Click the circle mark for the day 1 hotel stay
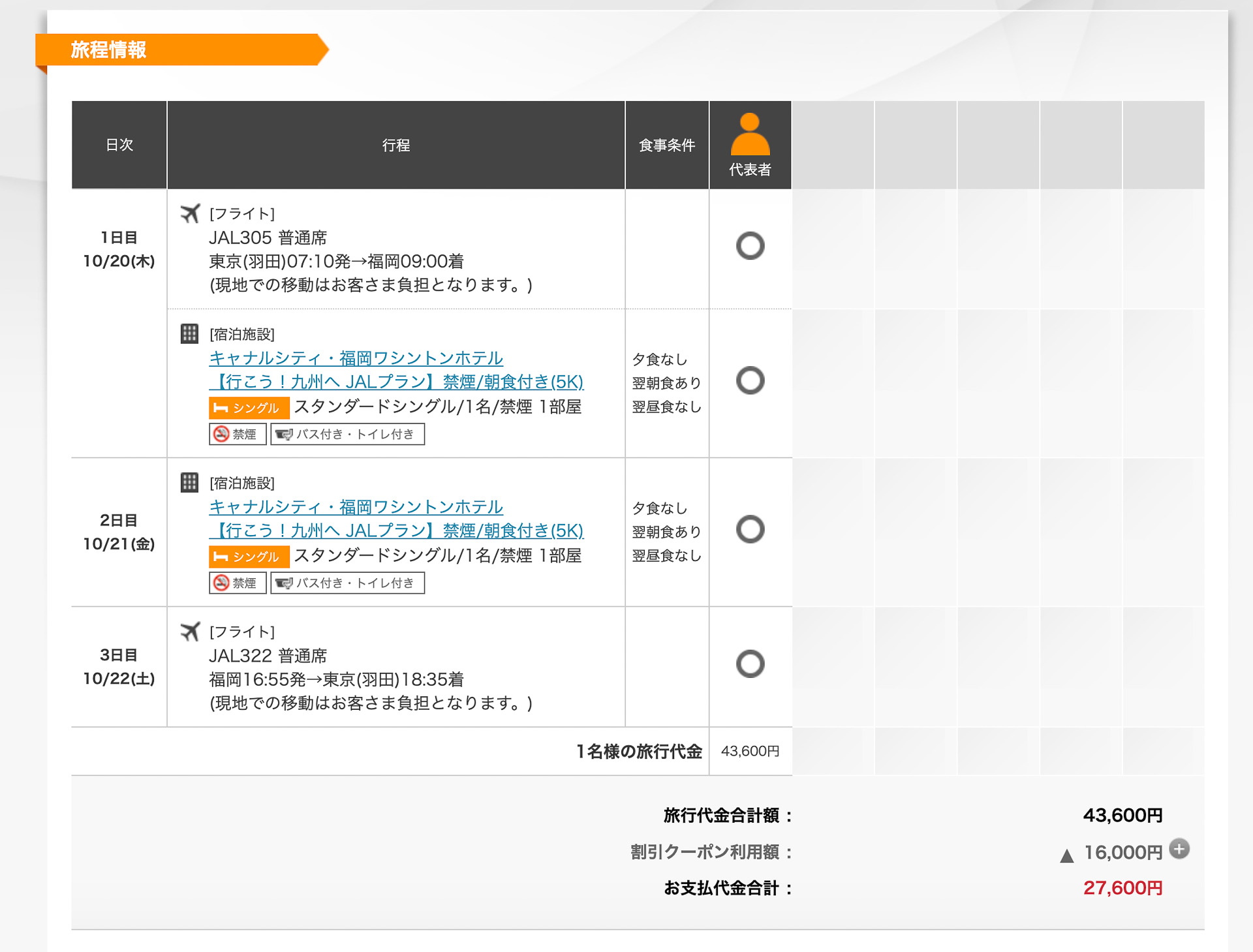 [750, 380]
